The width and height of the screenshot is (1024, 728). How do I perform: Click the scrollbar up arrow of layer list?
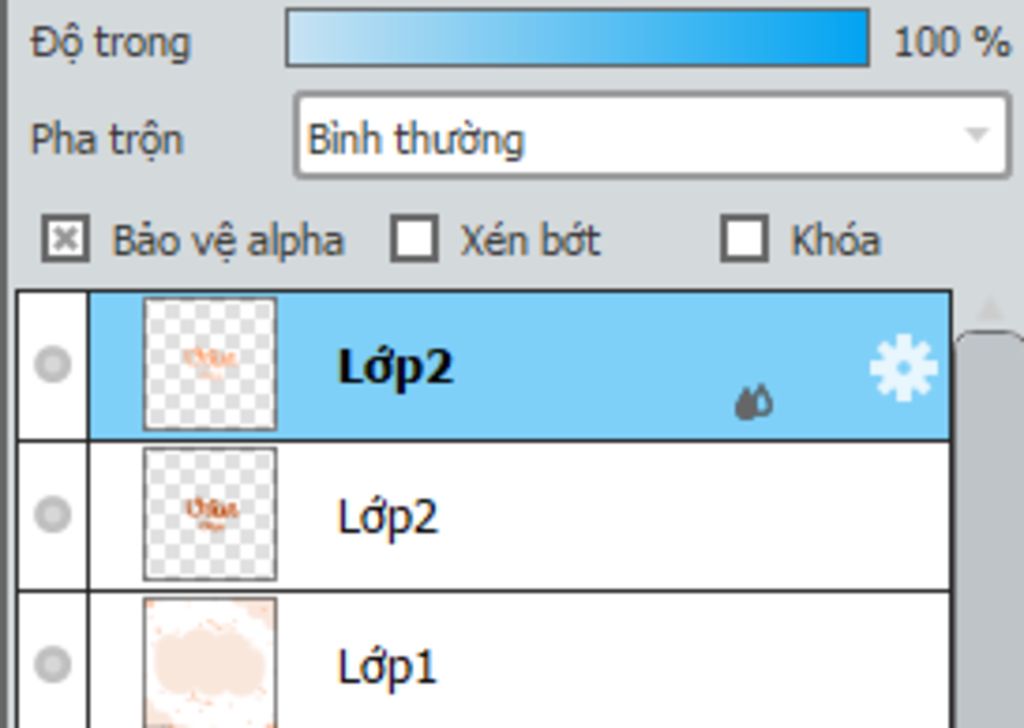click(x=991, y=309)
